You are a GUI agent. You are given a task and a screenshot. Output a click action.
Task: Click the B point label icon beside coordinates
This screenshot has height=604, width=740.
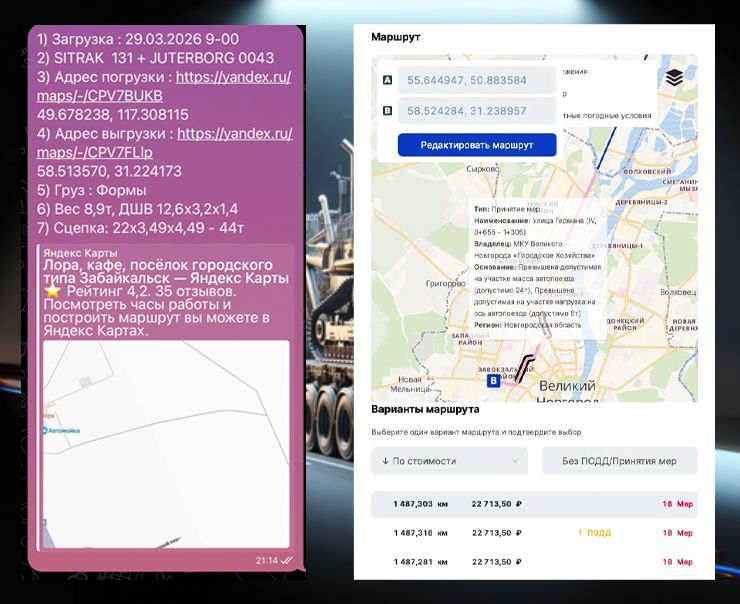click(387, 111)
